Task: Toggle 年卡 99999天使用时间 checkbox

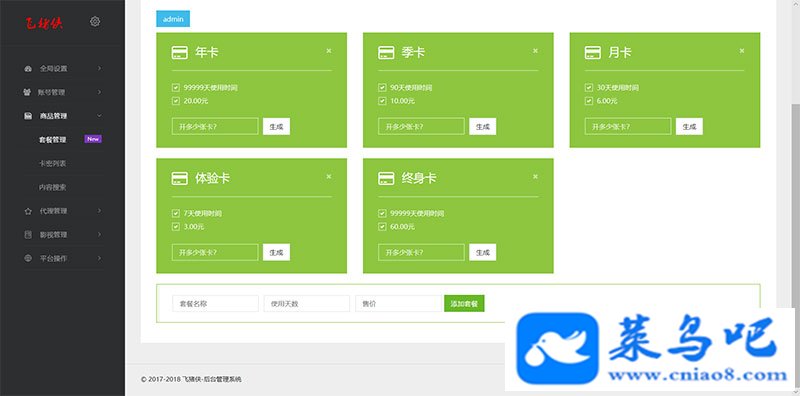Action: (x=176, y=88)
